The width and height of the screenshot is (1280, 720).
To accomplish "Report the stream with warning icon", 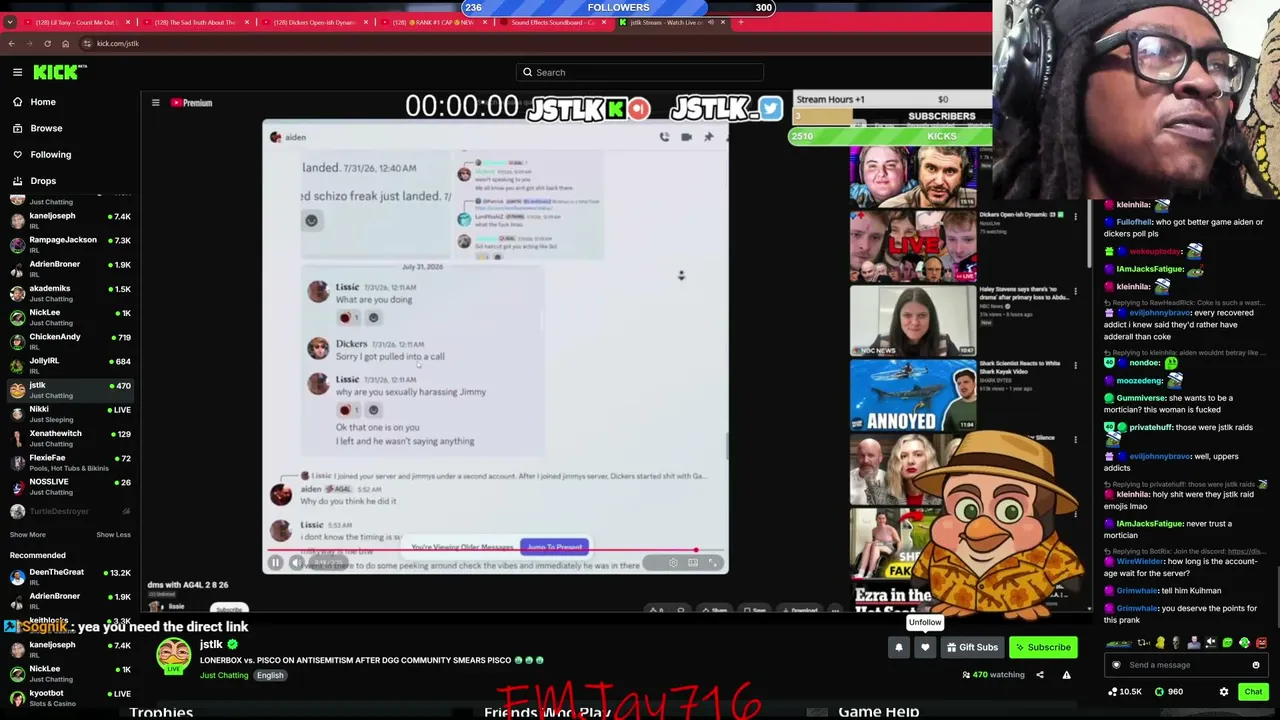I will click(1066, 675).
